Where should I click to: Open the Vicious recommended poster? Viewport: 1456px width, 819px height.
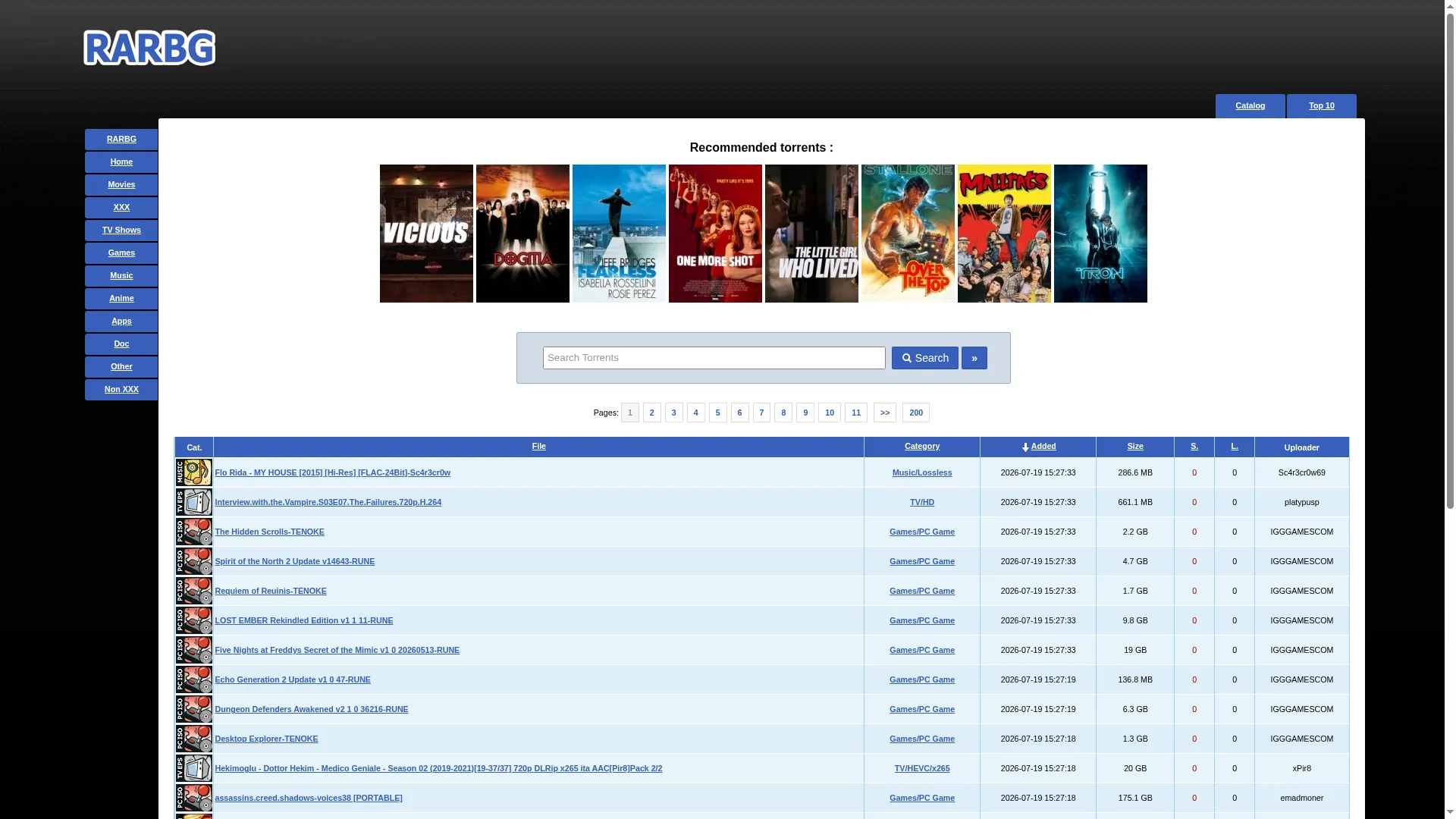click(426, 234)
